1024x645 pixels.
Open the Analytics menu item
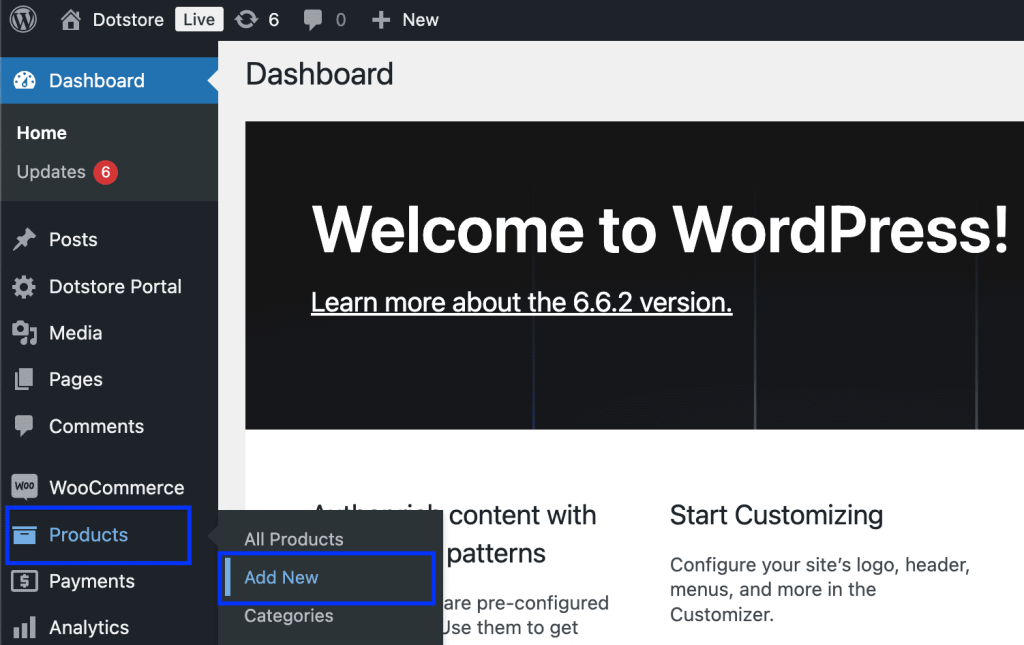coord(89,627)
